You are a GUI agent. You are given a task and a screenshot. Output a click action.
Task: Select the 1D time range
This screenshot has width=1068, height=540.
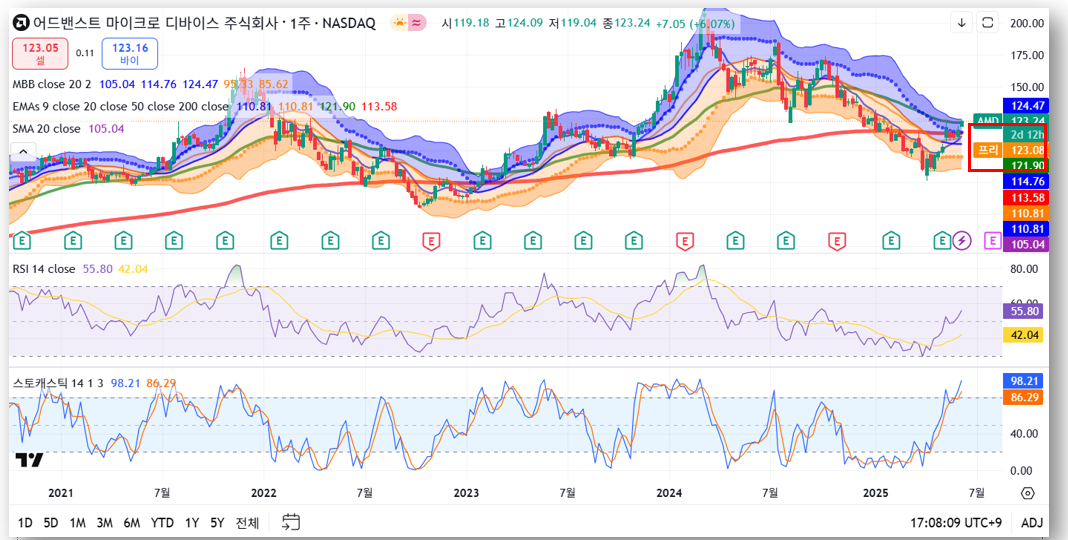[x=25, y=523]
